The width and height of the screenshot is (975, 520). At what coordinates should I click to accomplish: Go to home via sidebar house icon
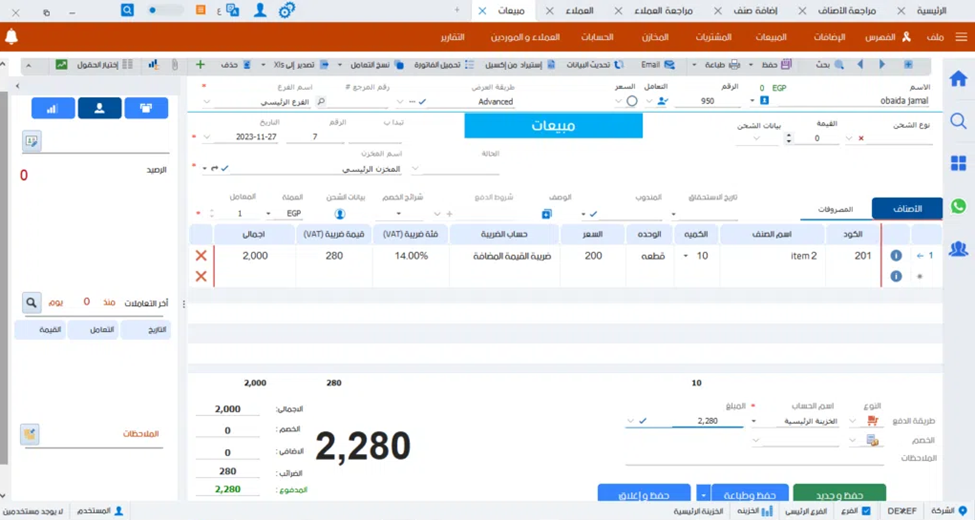pos(958,79)
